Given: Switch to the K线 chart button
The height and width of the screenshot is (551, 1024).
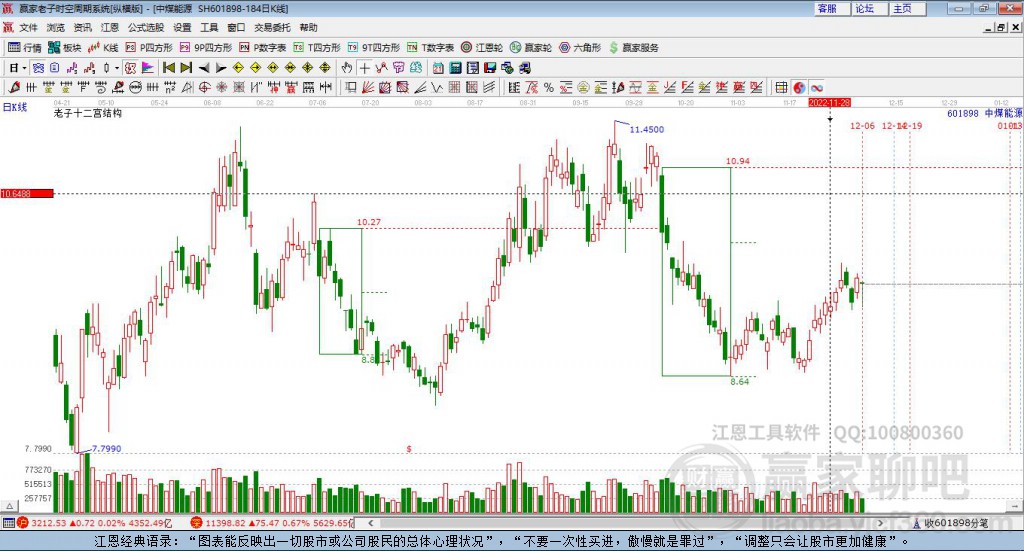Looking at the screenshot, I should [103, 48].
